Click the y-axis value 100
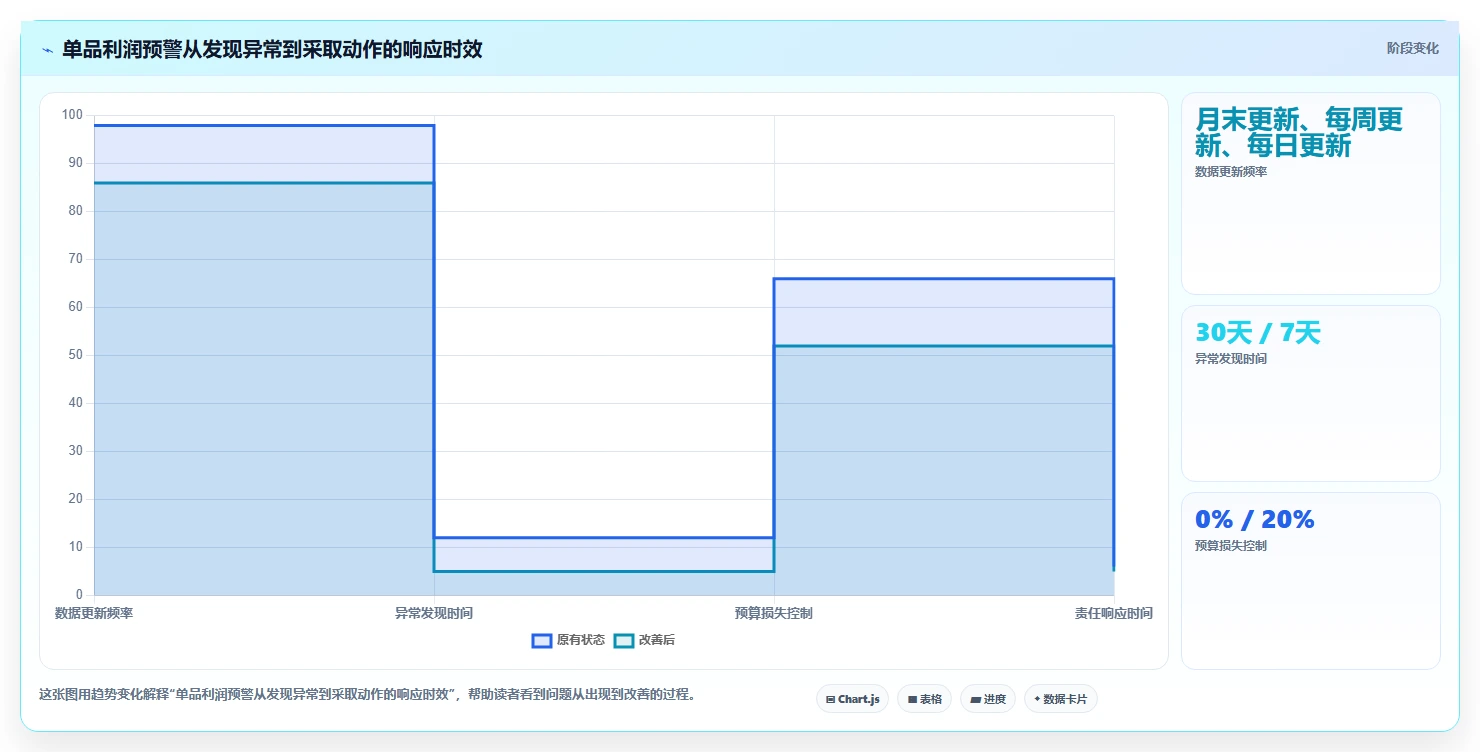Image resolution: width=1480 pixels, height=752 pixels. pos(72,115)
